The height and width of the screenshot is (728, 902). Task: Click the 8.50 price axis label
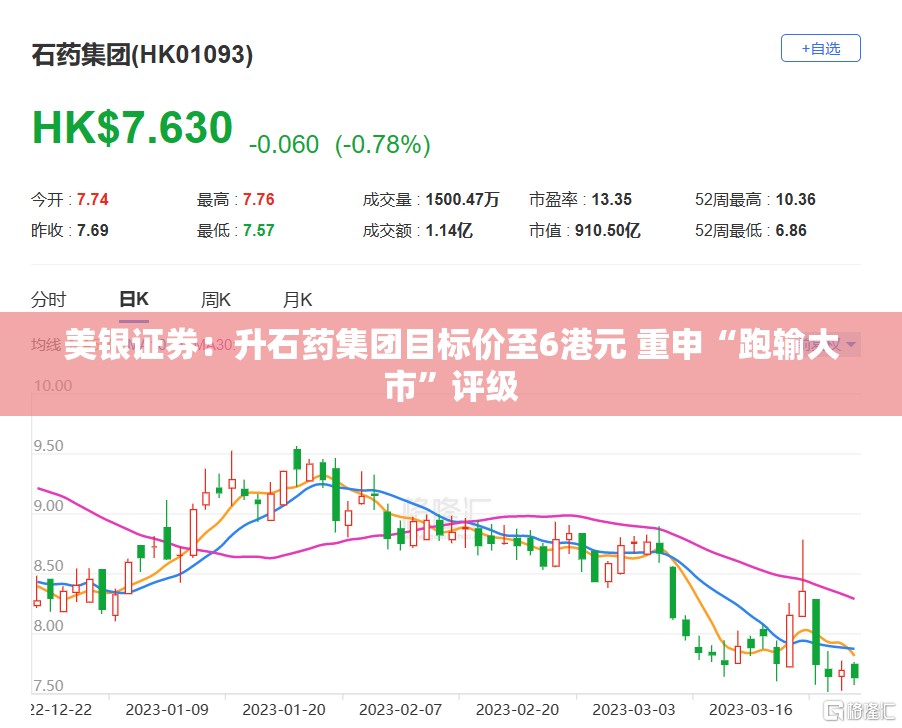[x=48, y=566]
